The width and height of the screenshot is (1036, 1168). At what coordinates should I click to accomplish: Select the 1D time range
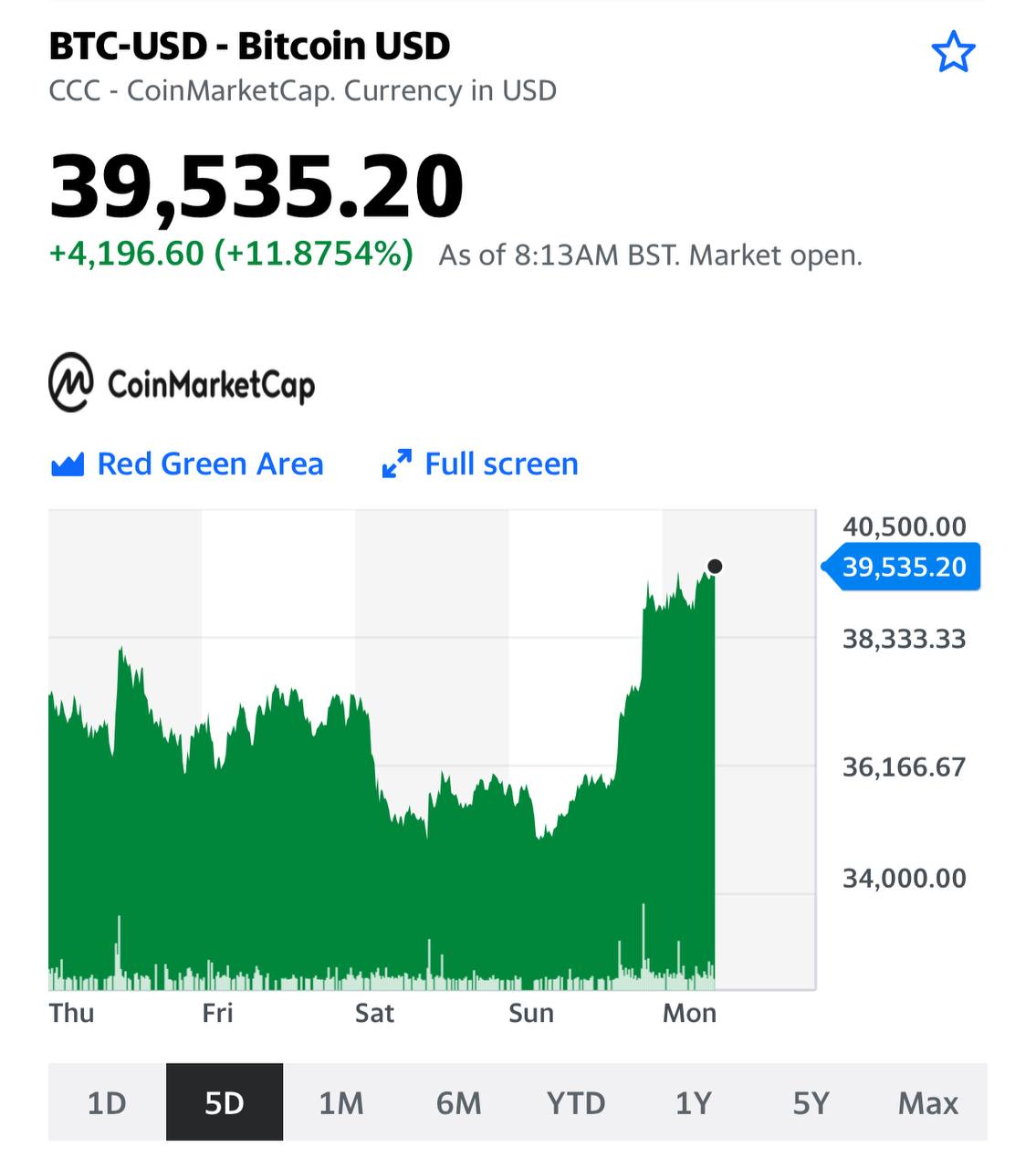[107, 1102]
